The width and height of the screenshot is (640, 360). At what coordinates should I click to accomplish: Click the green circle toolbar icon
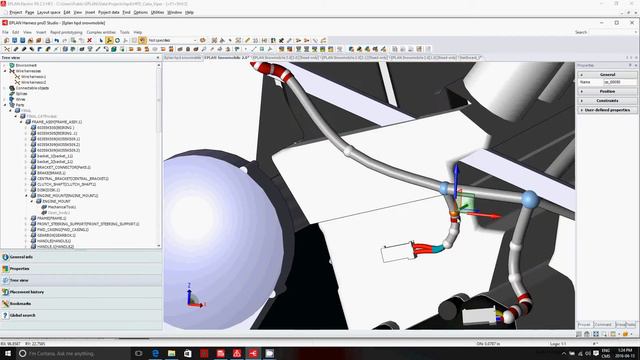(x=117, y=40)
